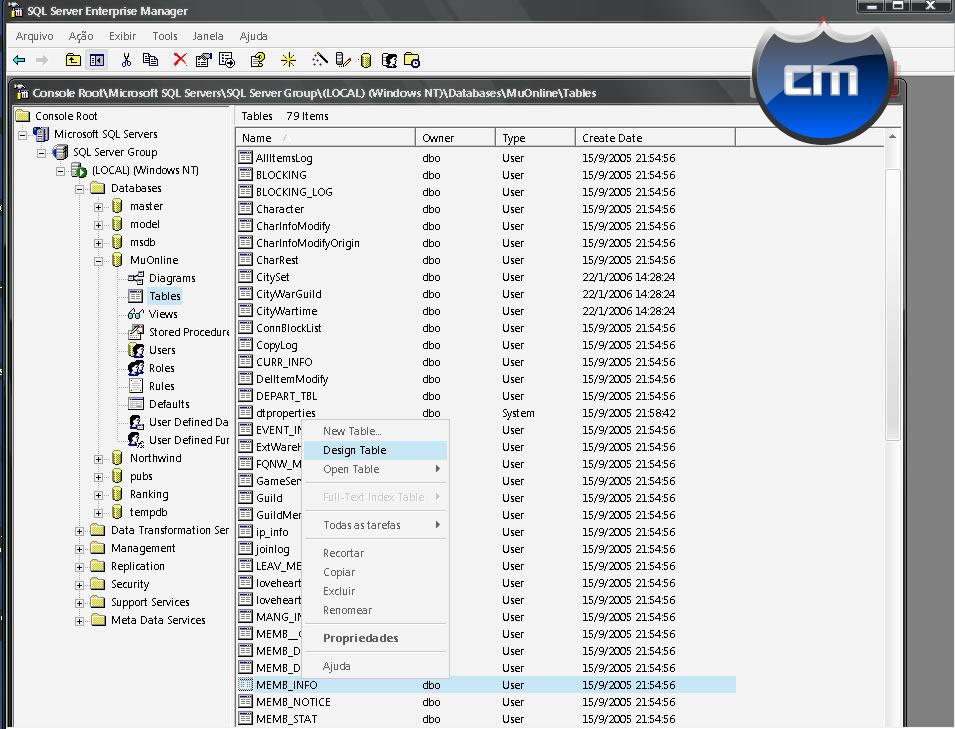Go back with the blue arrow toolbar icon

coord(19,60)
